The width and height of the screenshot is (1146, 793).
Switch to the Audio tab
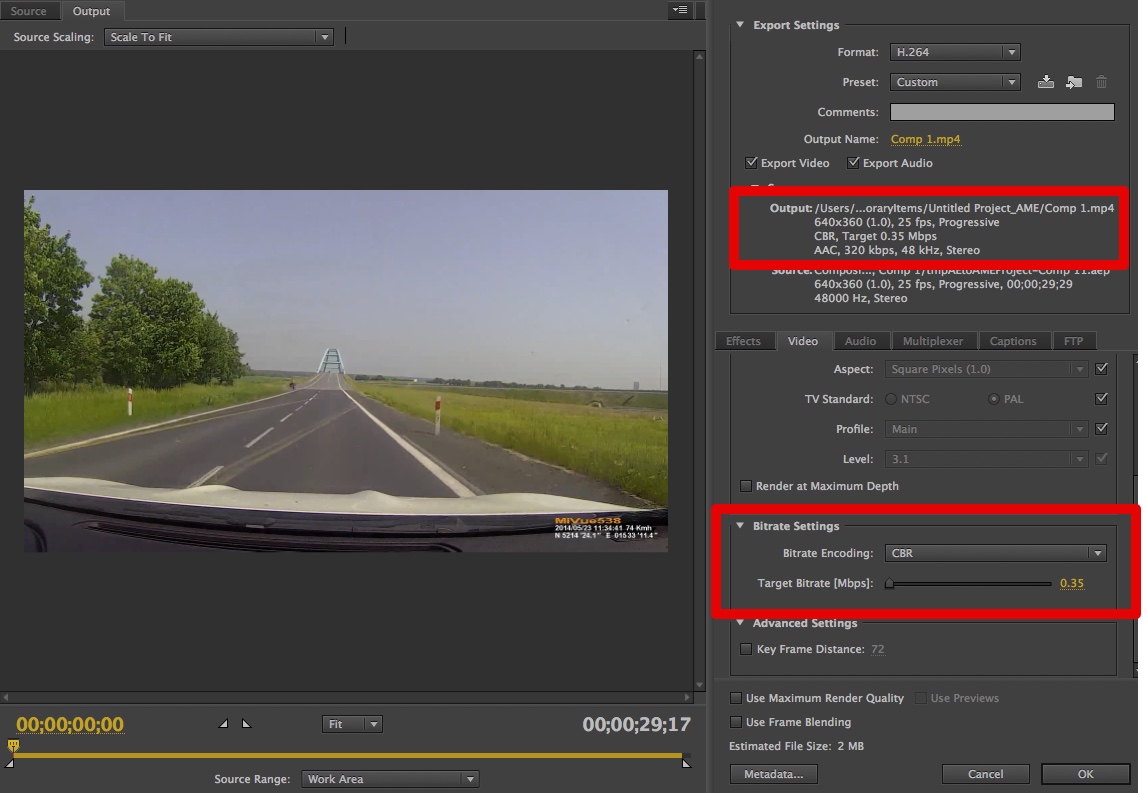(860, 341)
